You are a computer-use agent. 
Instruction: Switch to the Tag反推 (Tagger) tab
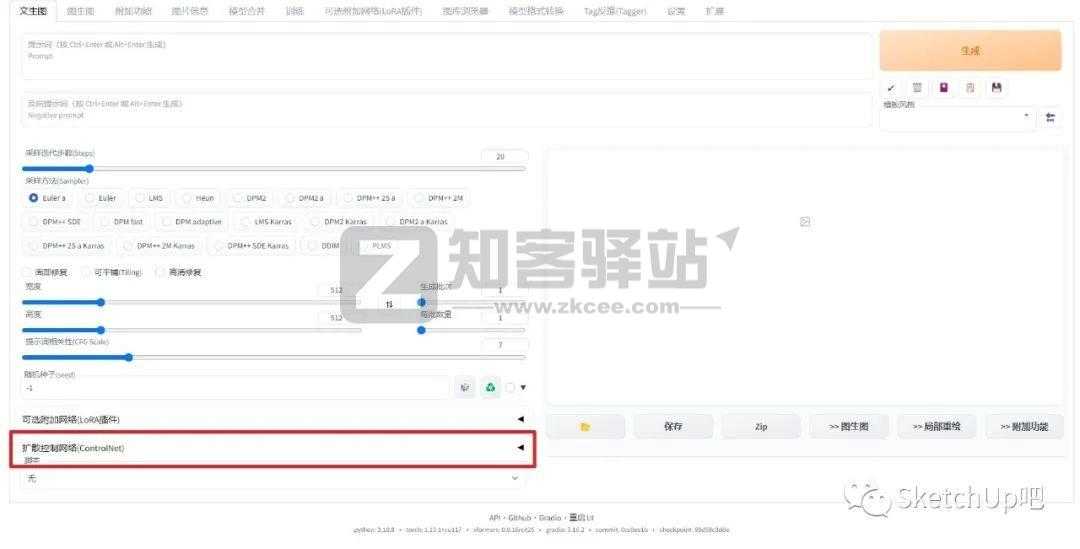[x=615, y=11]
